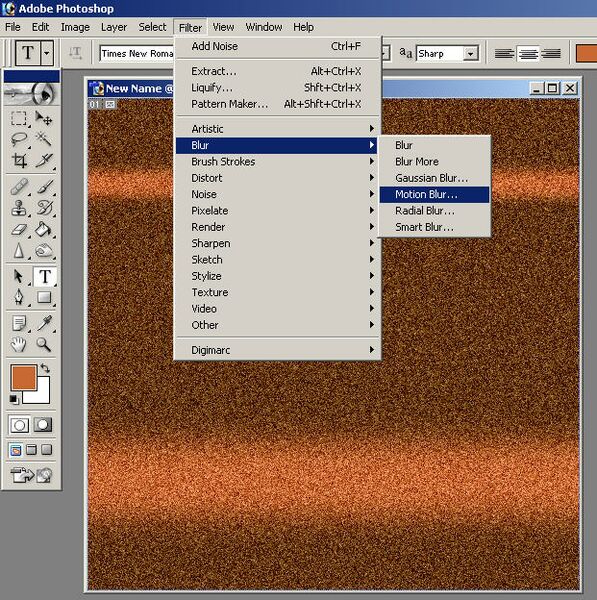The height and width of the screenshot is (600, 597).
Task: Select the Rectangular Marquee tool
Action: [18, 118]
